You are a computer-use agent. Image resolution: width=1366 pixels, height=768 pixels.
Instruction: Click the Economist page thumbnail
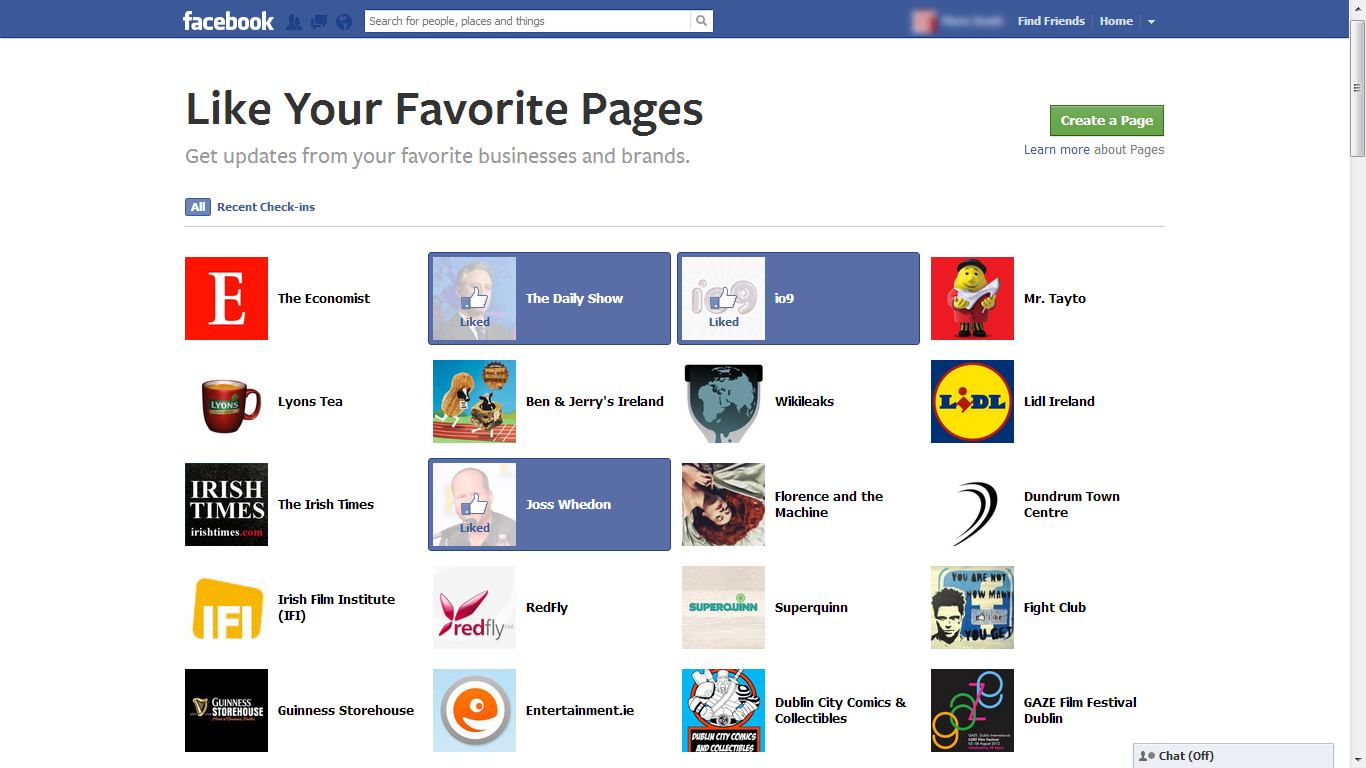click(x=226, y=298)
